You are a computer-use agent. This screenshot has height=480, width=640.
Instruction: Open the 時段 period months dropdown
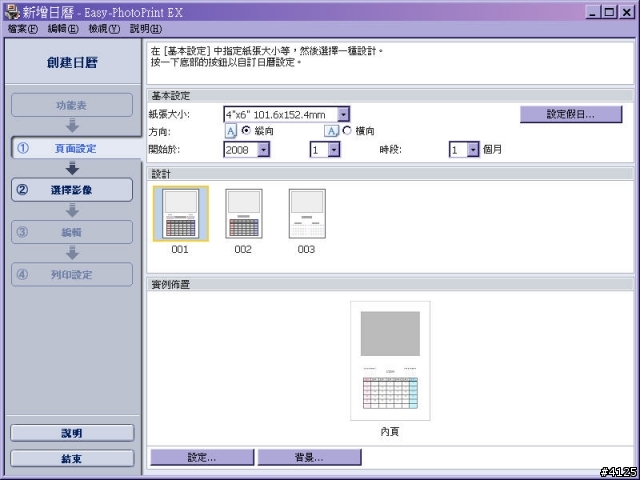(473, 150)
